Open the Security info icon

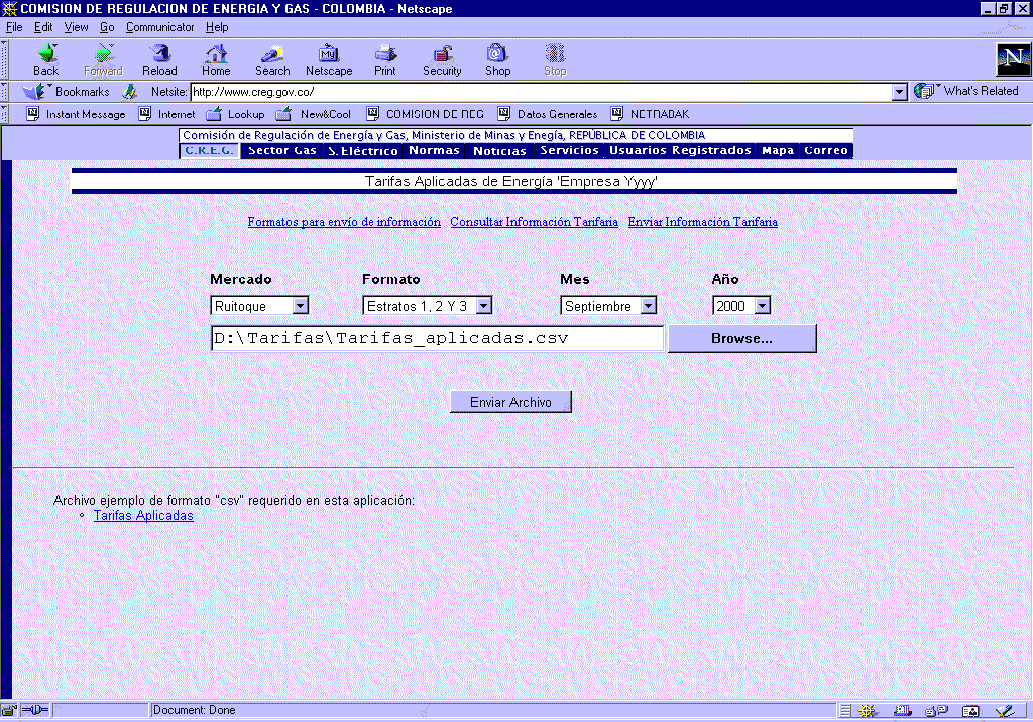pos(442,60)
